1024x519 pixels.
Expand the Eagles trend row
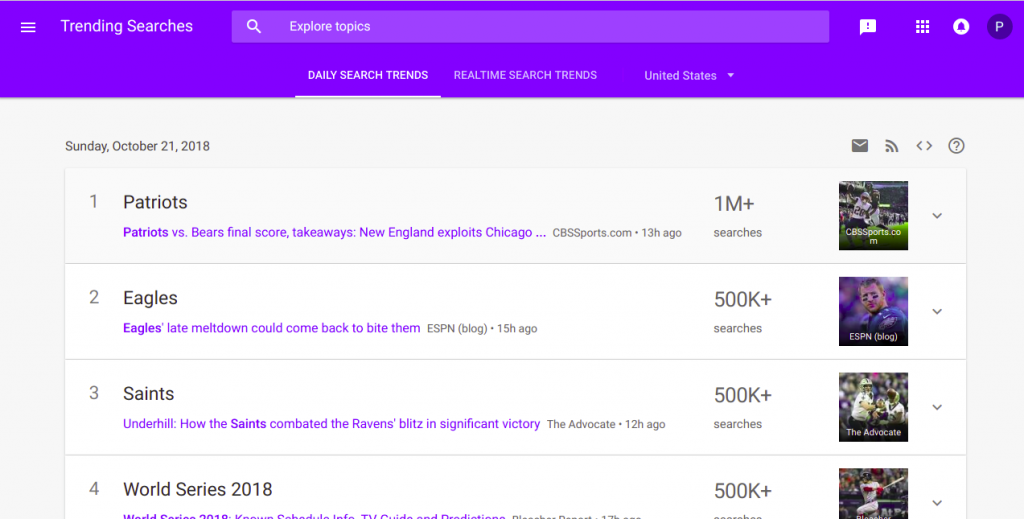tap(937, 311)
